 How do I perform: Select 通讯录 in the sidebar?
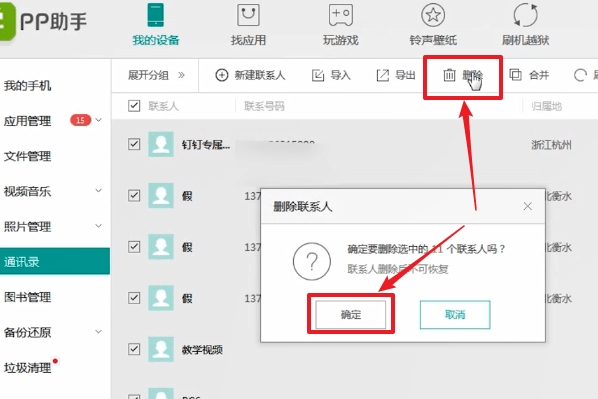[x=55, y=261]
